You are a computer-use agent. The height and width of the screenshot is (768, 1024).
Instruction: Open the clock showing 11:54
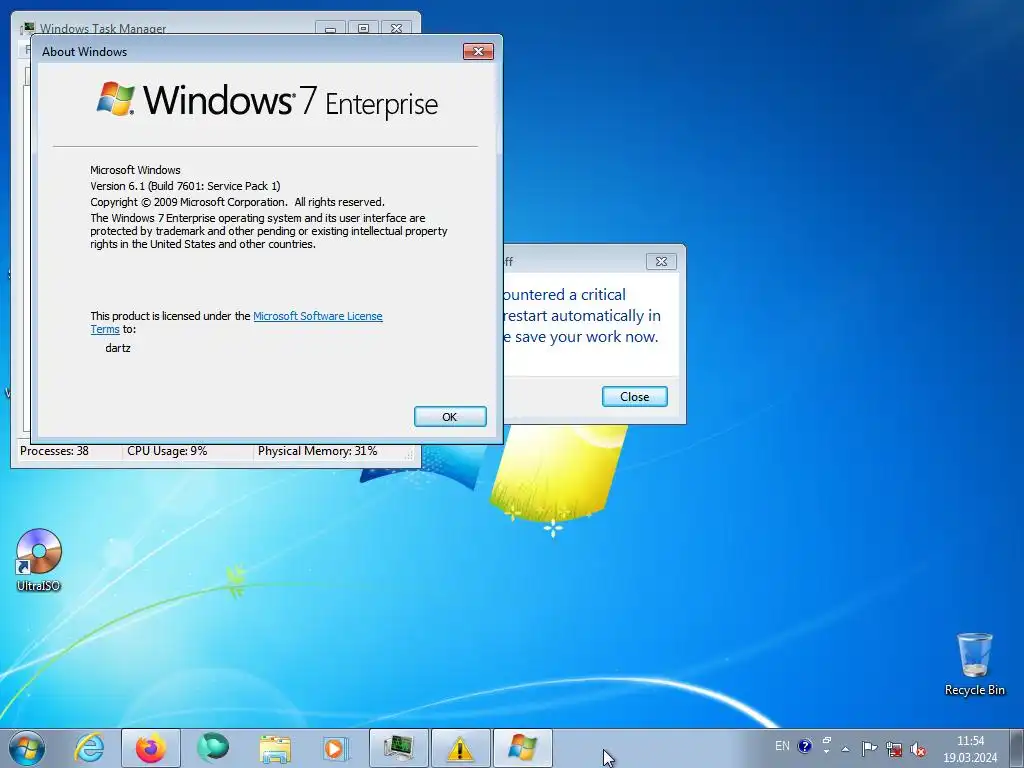pos(970,748)
